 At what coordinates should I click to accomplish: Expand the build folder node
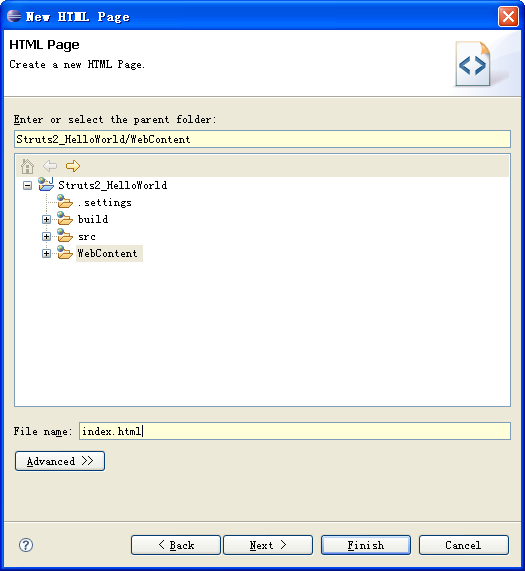point(46,220)
